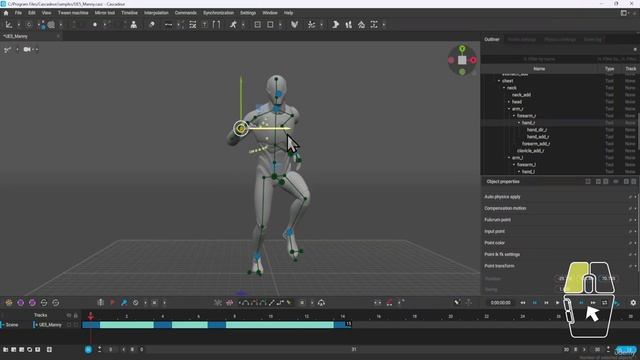Image resolution: width=640 pixels, height=360 pixels.
Task: Select forearm_add_r in the Outliner
Action: (536, 144)
